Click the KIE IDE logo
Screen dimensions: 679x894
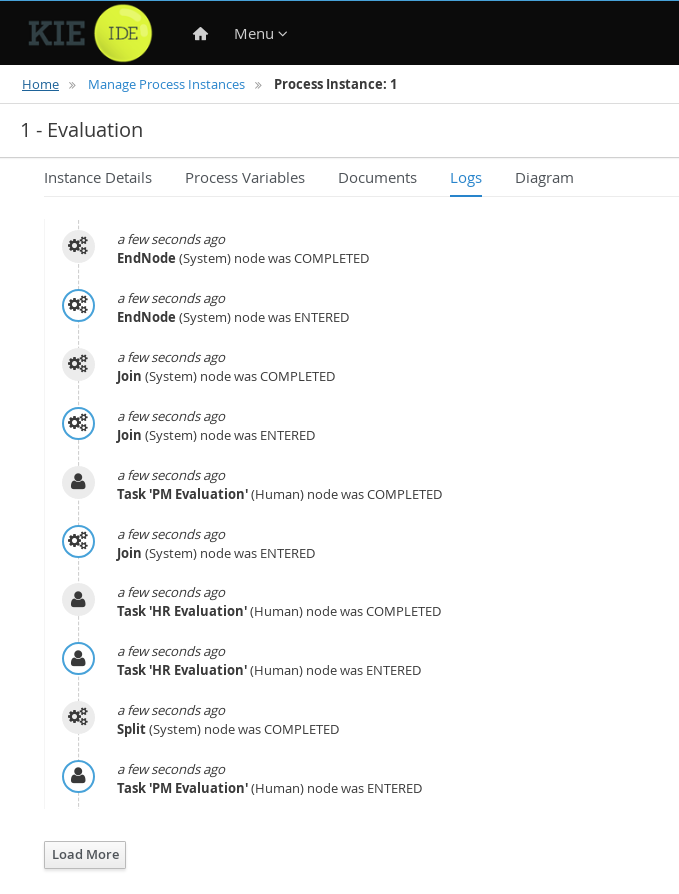[90, 33]
